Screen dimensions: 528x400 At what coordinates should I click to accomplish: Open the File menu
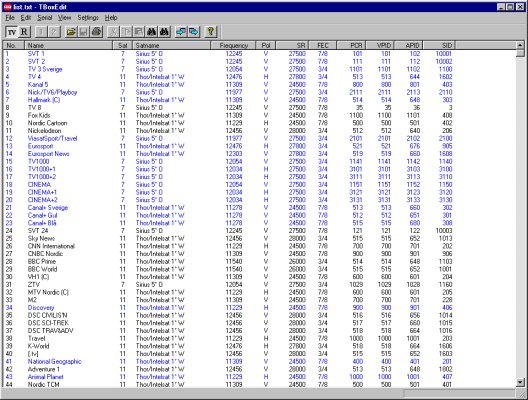tap(10, 18)
